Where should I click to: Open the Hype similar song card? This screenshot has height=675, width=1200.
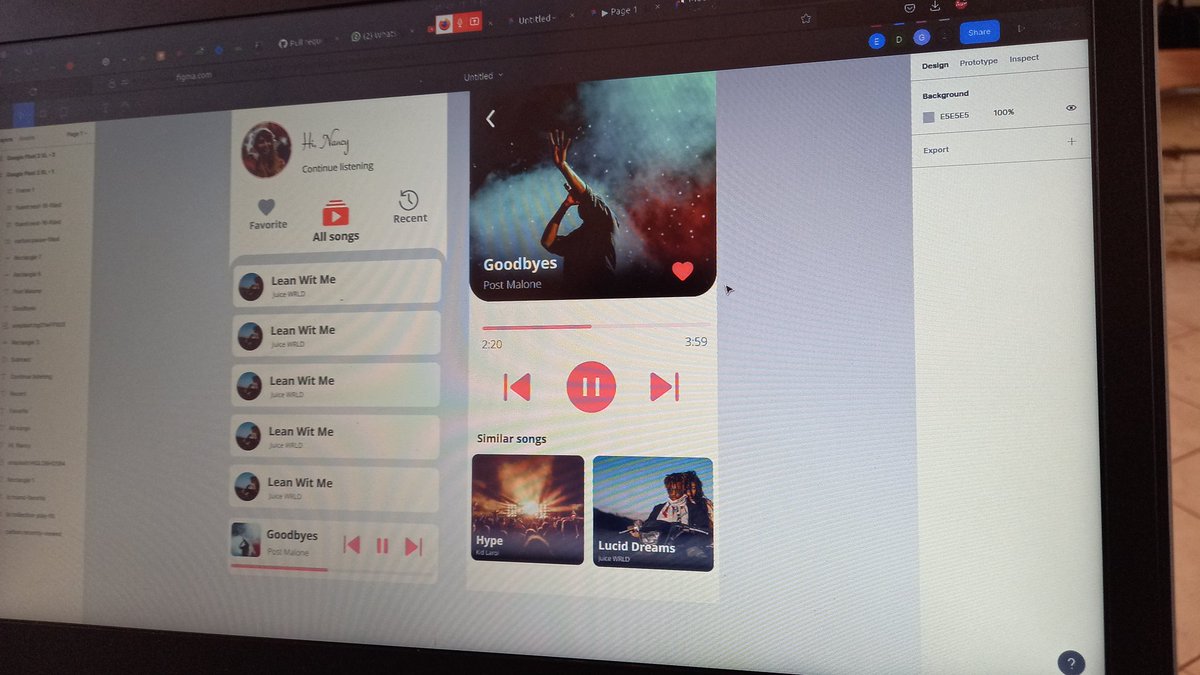tap(527, 509)
